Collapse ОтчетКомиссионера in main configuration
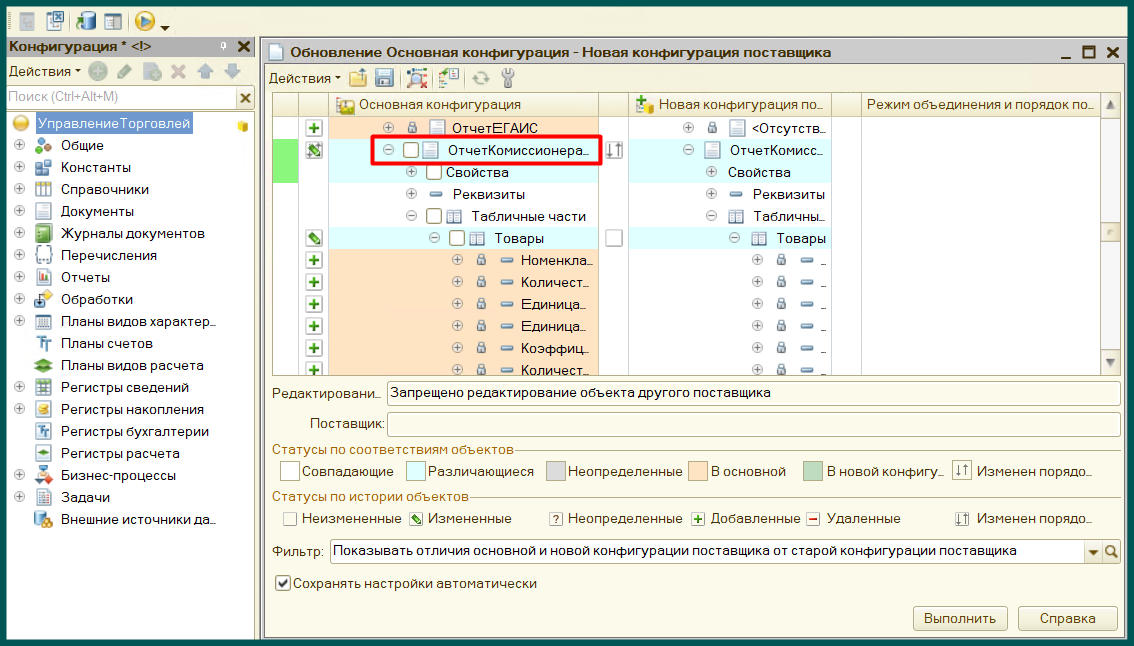The image size is (1134, 646). [388, 150]
